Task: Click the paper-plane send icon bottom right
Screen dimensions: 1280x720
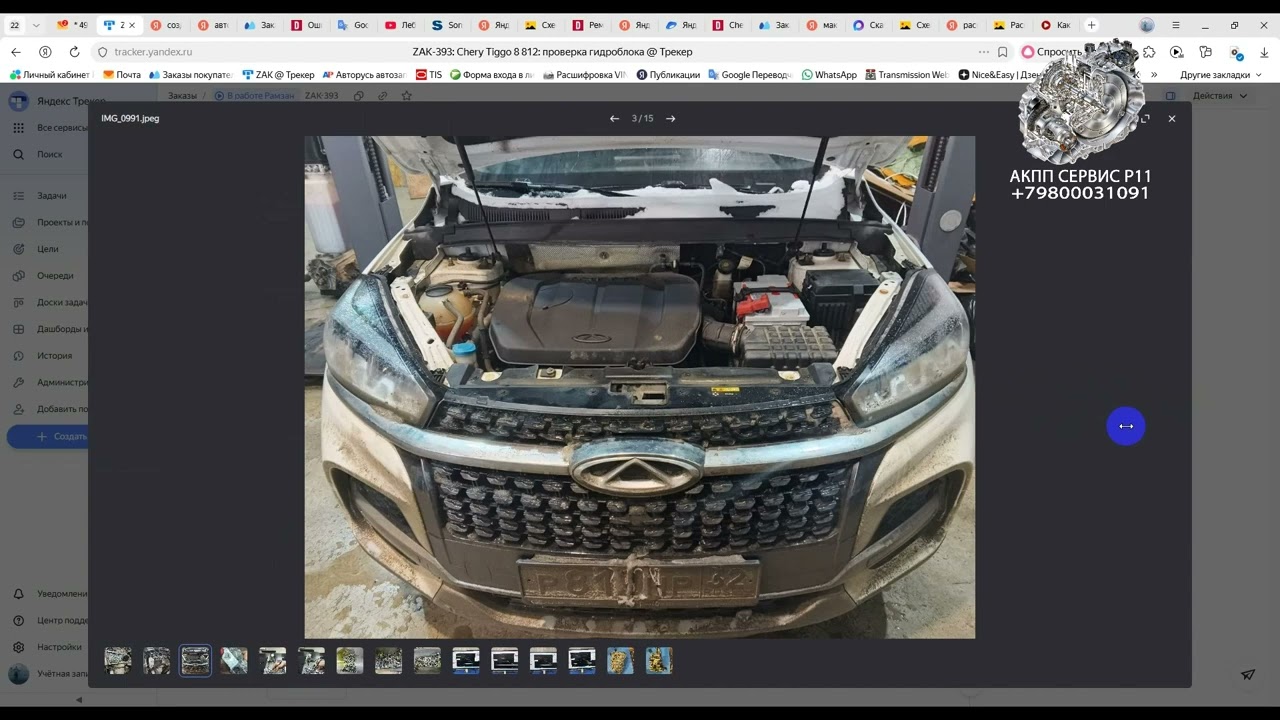Action: [1248, 675]
